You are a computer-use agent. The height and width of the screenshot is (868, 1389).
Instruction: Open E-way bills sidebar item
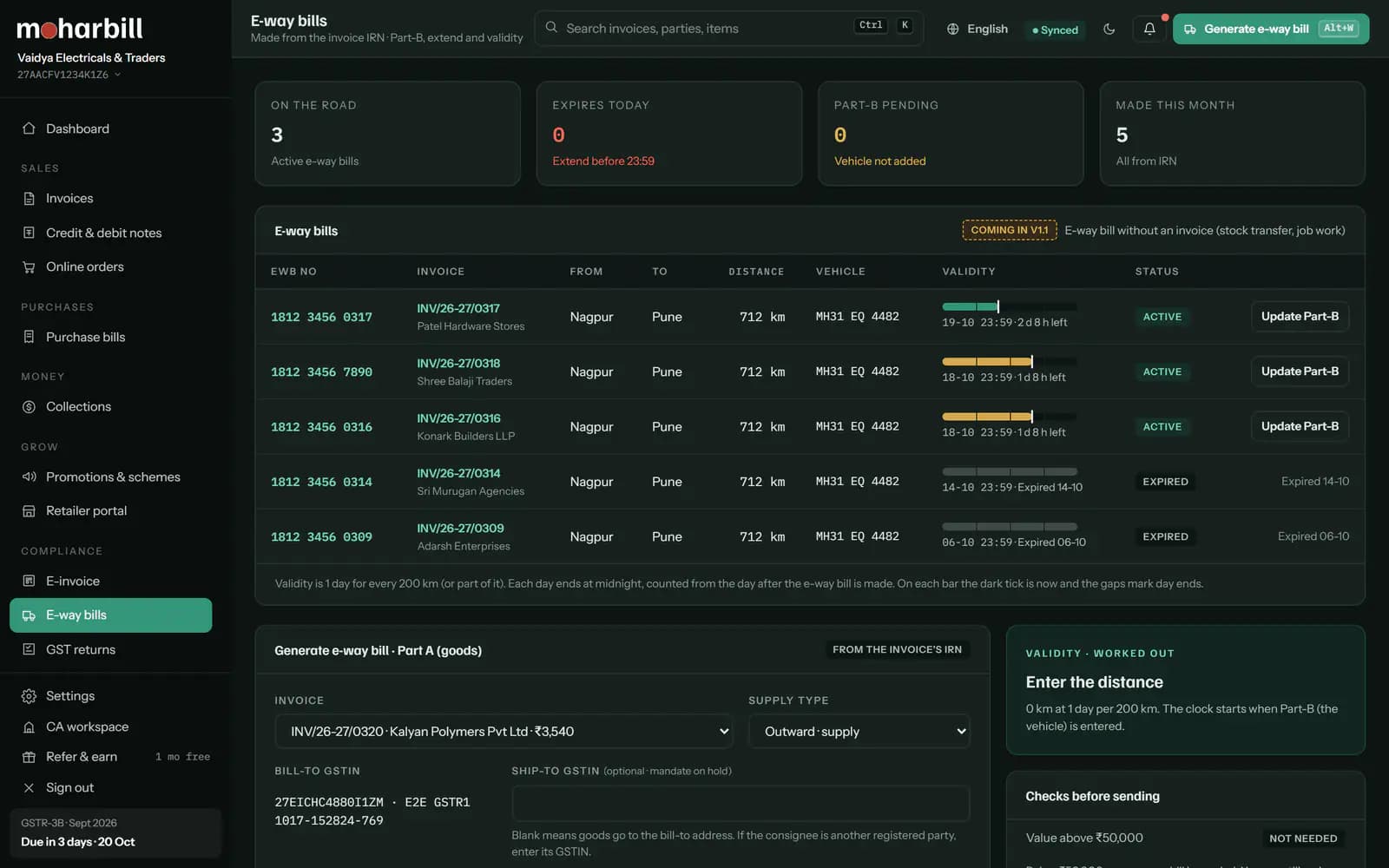point(110,615)
